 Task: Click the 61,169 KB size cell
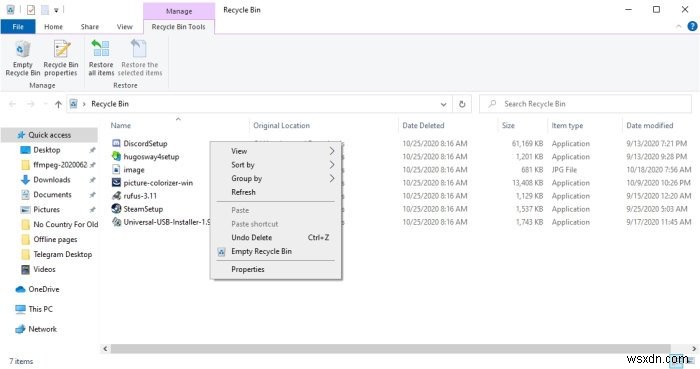(x=527, y=143)
